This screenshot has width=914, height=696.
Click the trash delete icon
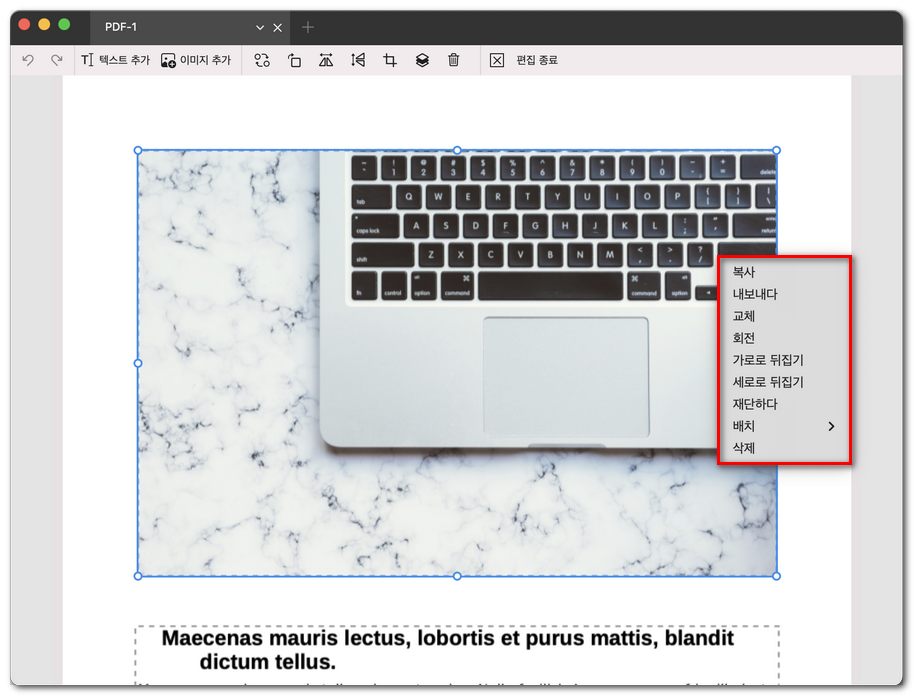454,60
